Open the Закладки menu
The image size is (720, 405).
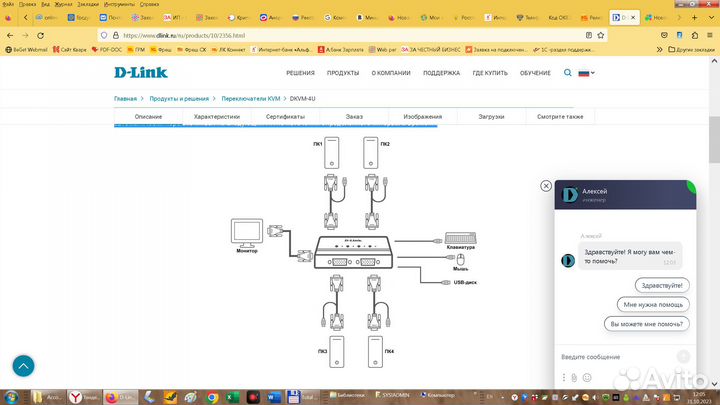click(88, 4)
